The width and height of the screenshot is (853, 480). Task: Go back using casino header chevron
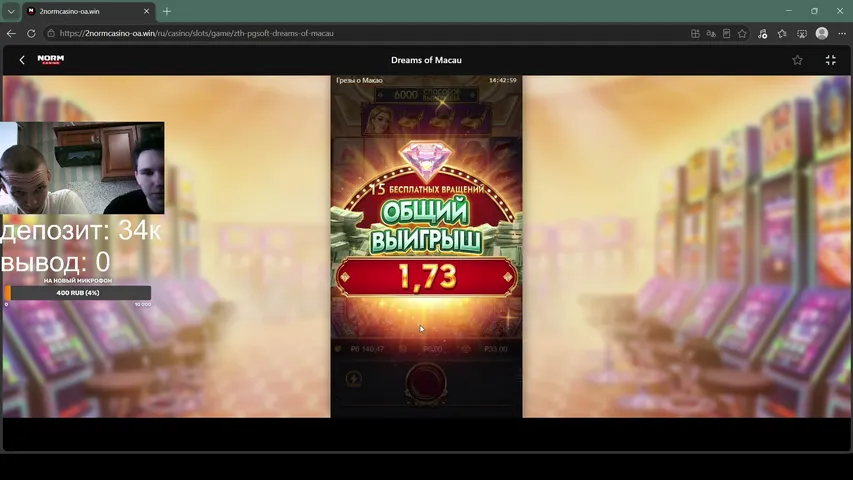tap(22, 60)
